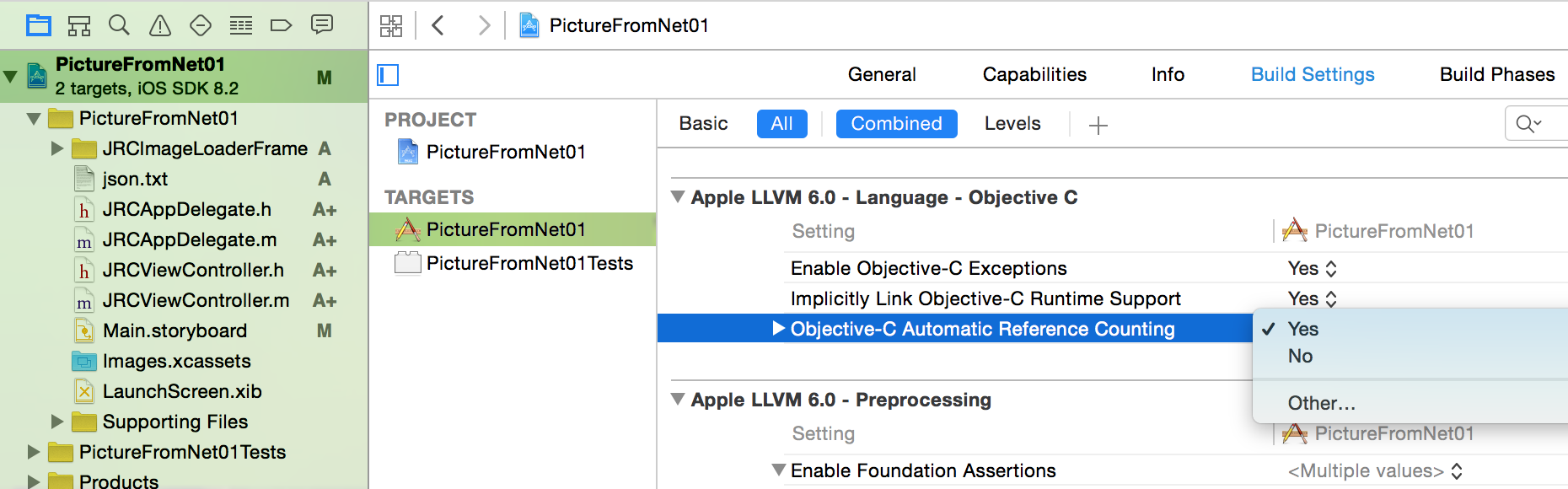Expand the JRCImageLoaderFrame folder
1568x489 pixels.
click(57, 148)
